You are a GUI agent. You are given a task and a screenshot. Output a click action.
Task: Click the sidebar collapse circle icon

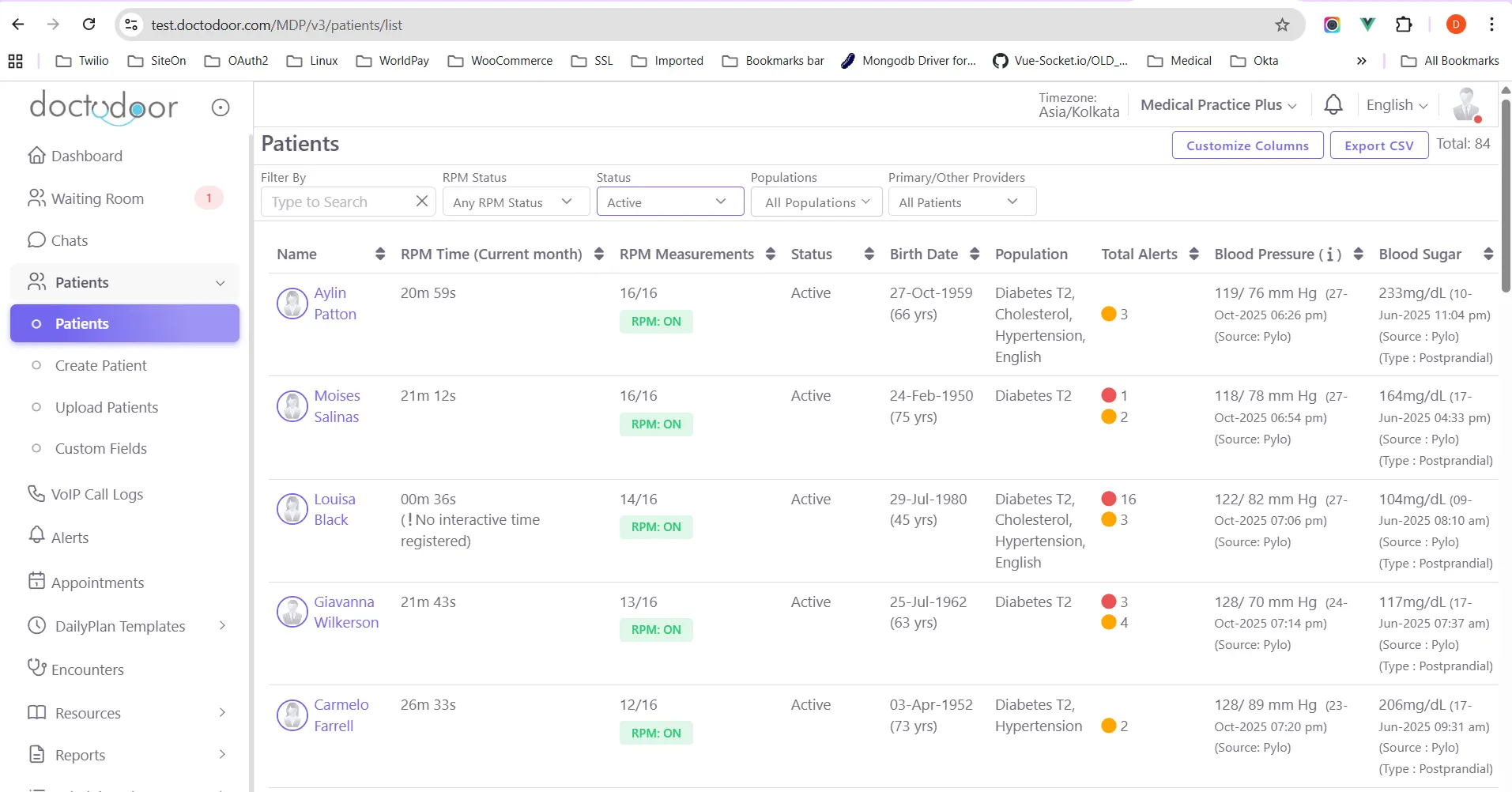(221, 107)
